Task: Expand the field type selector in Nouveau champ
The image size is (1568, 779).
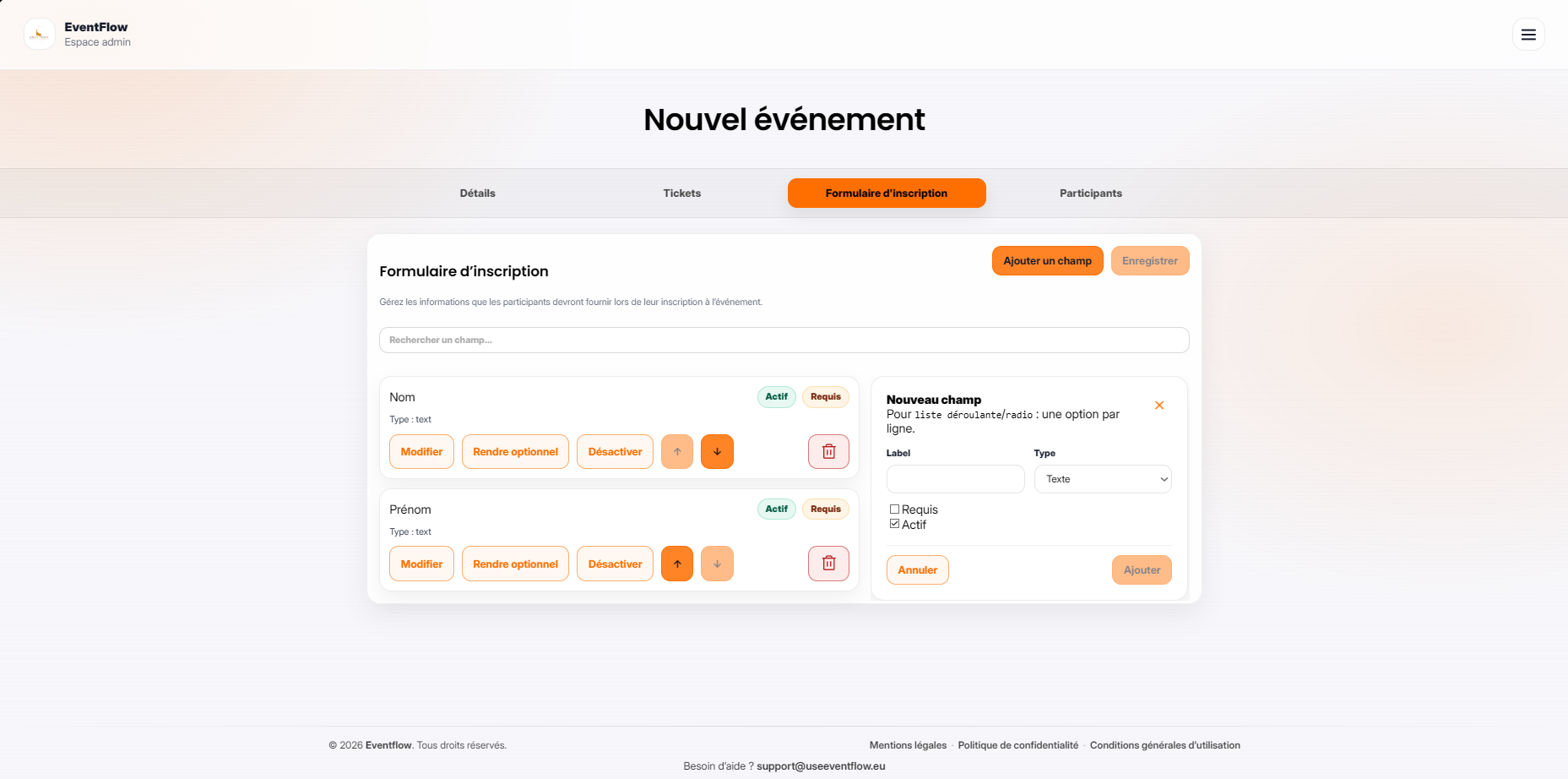Action: pos(1103,479)
